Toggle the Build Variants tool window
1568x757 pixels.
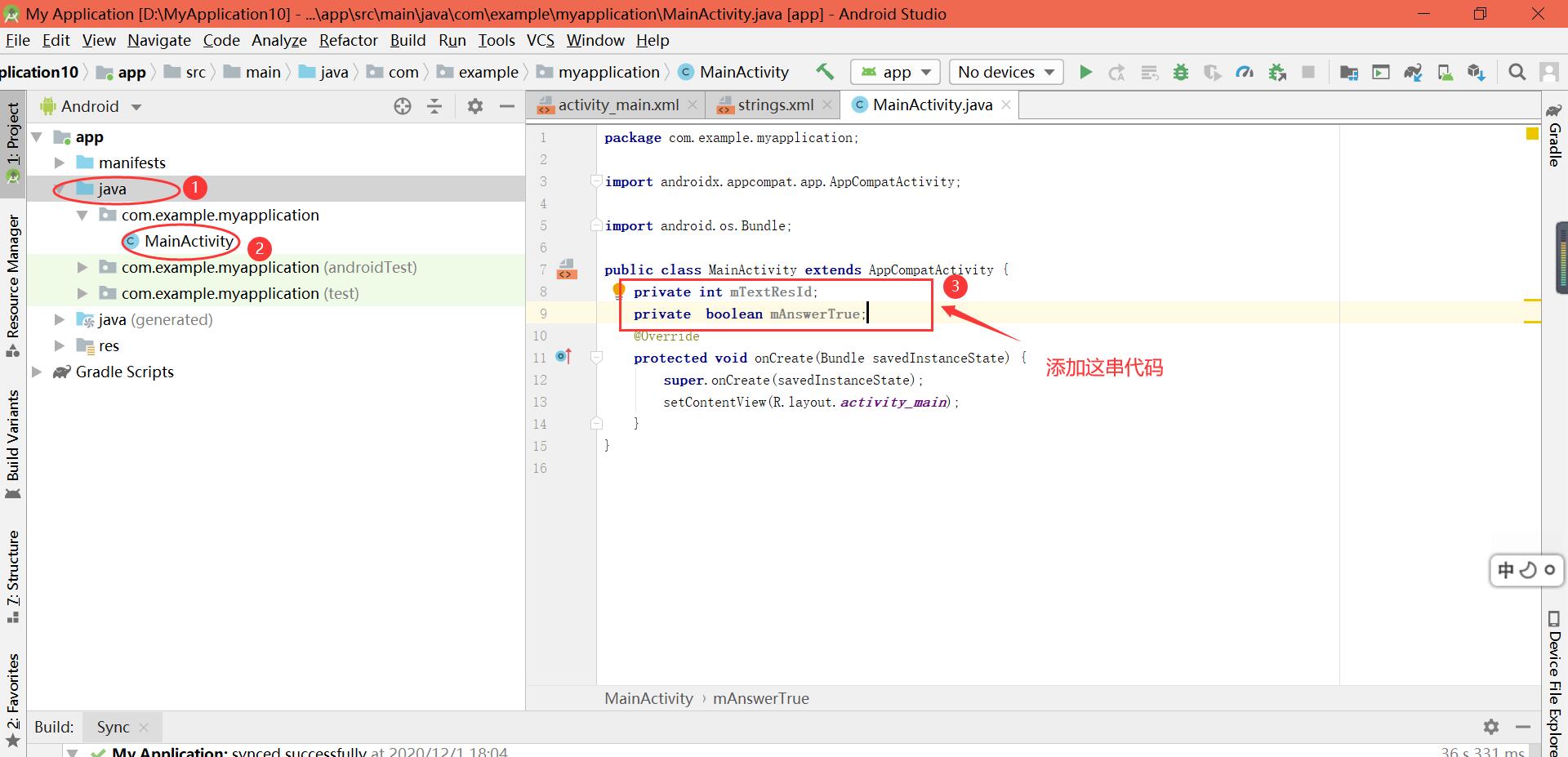pyautogui.click(x=13, y=445)
